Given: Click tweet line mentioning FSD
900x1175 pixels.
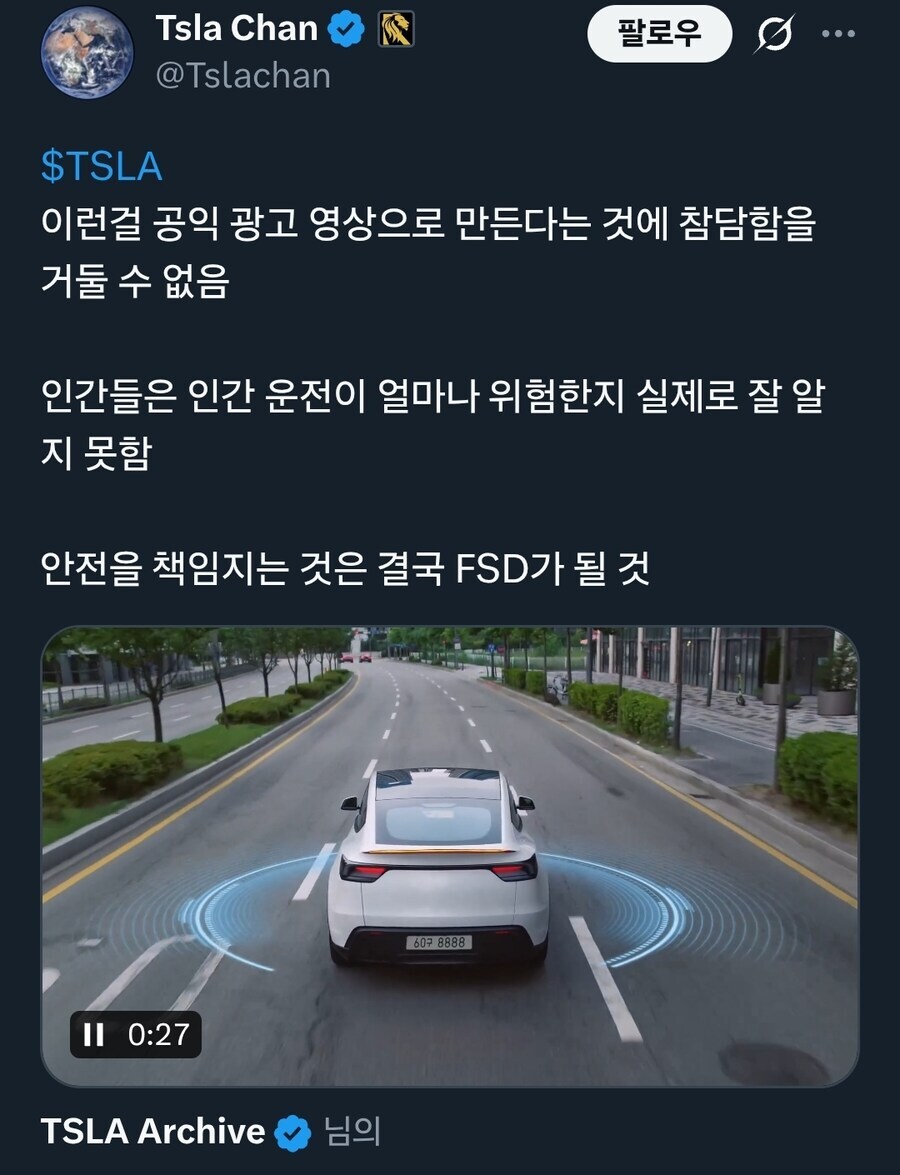Looking at the screenshot, I should [345, 568].
